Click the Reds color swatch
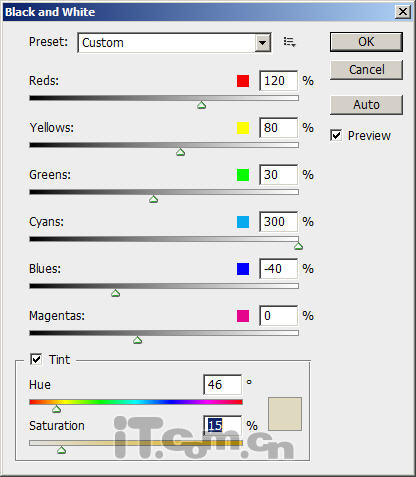This screenshot has width=416, height=477. (243, 81)
